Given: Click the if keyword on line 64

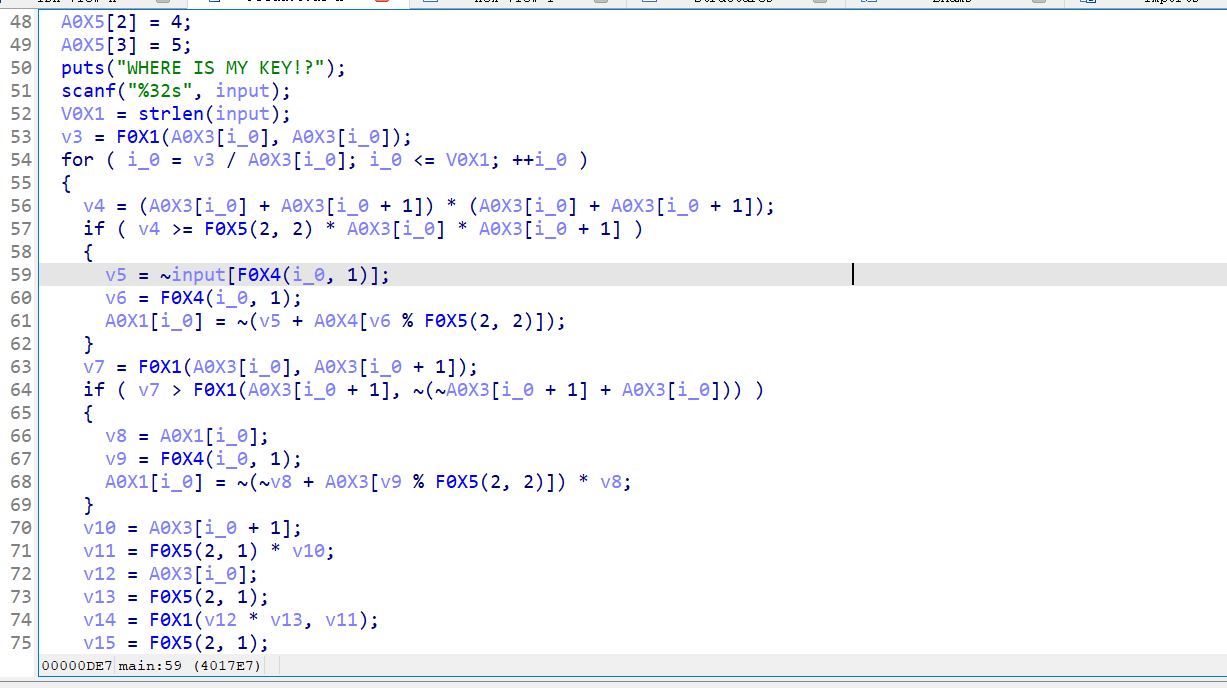Looking at the screenshot, I should 94,390.
